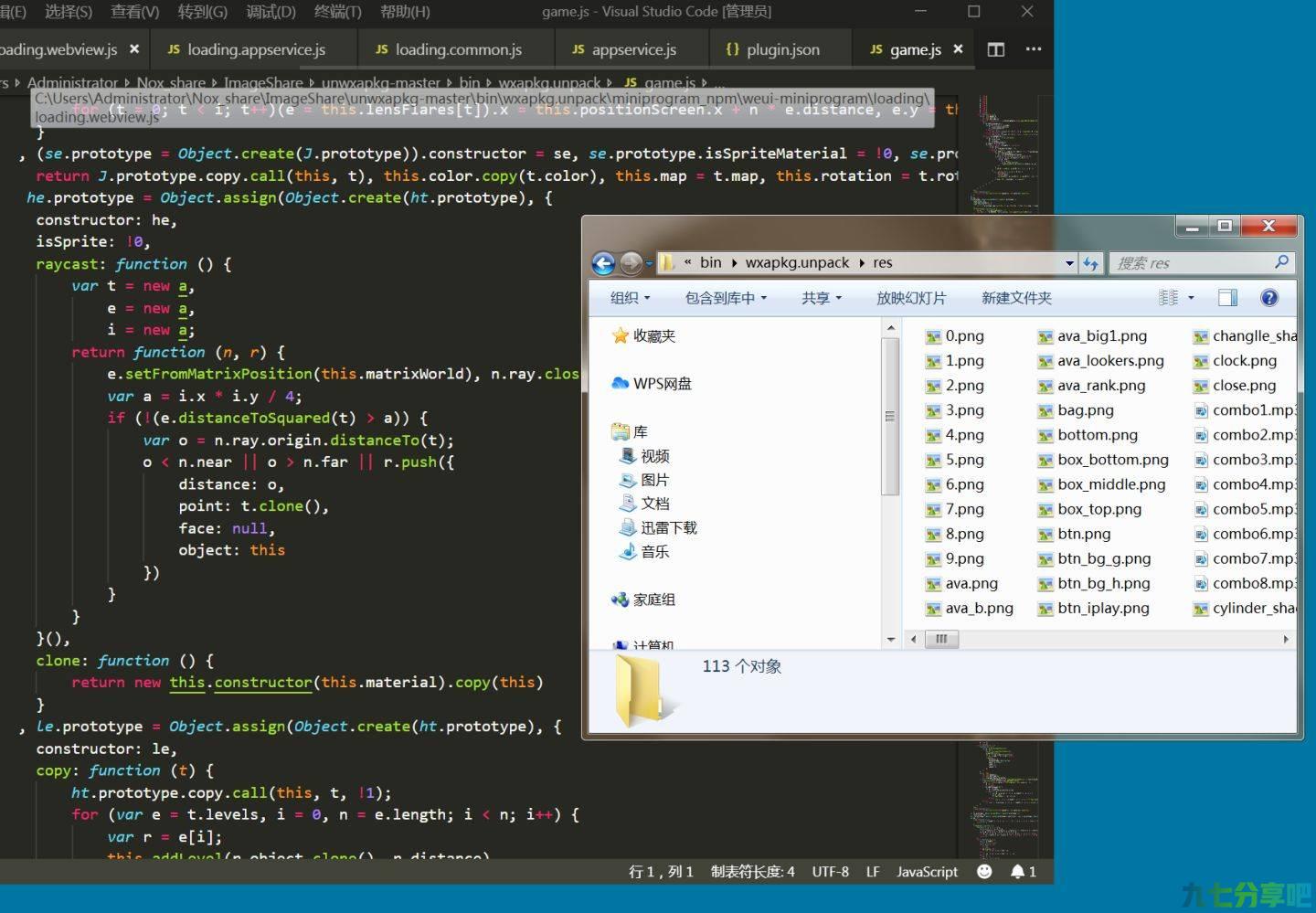This screenshot has height=913, width=1316.
Task: Select the 视频 library
Action: [x=645, y=455]
